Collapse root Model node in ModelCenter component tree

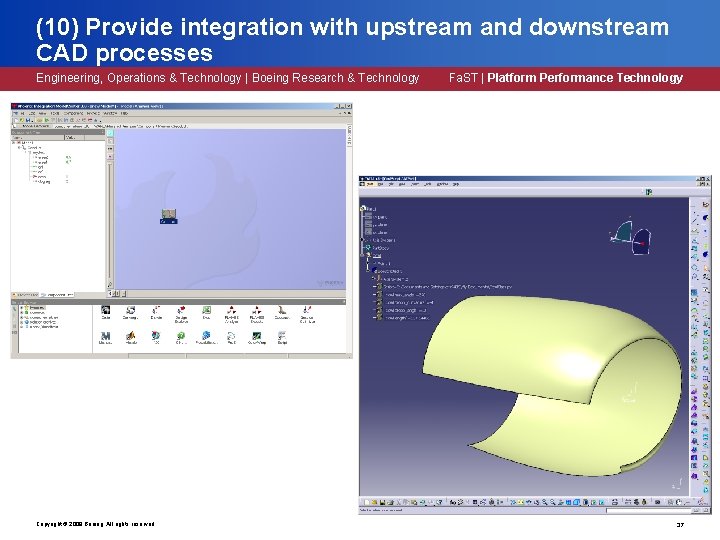pyautogui.click(x=14, y=143)
